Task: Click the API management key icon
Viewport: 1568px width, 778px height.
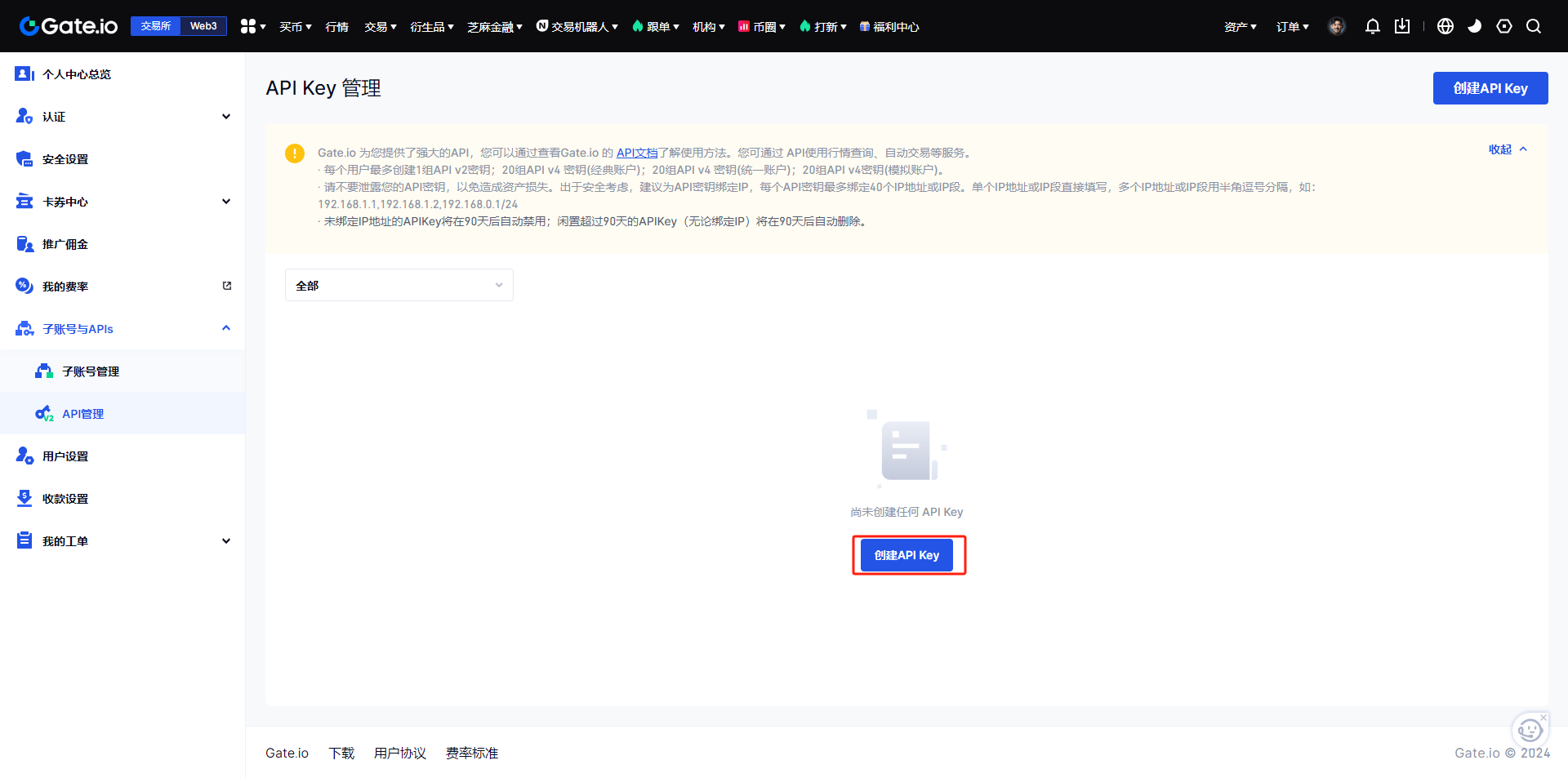Action: coord(44,414)
